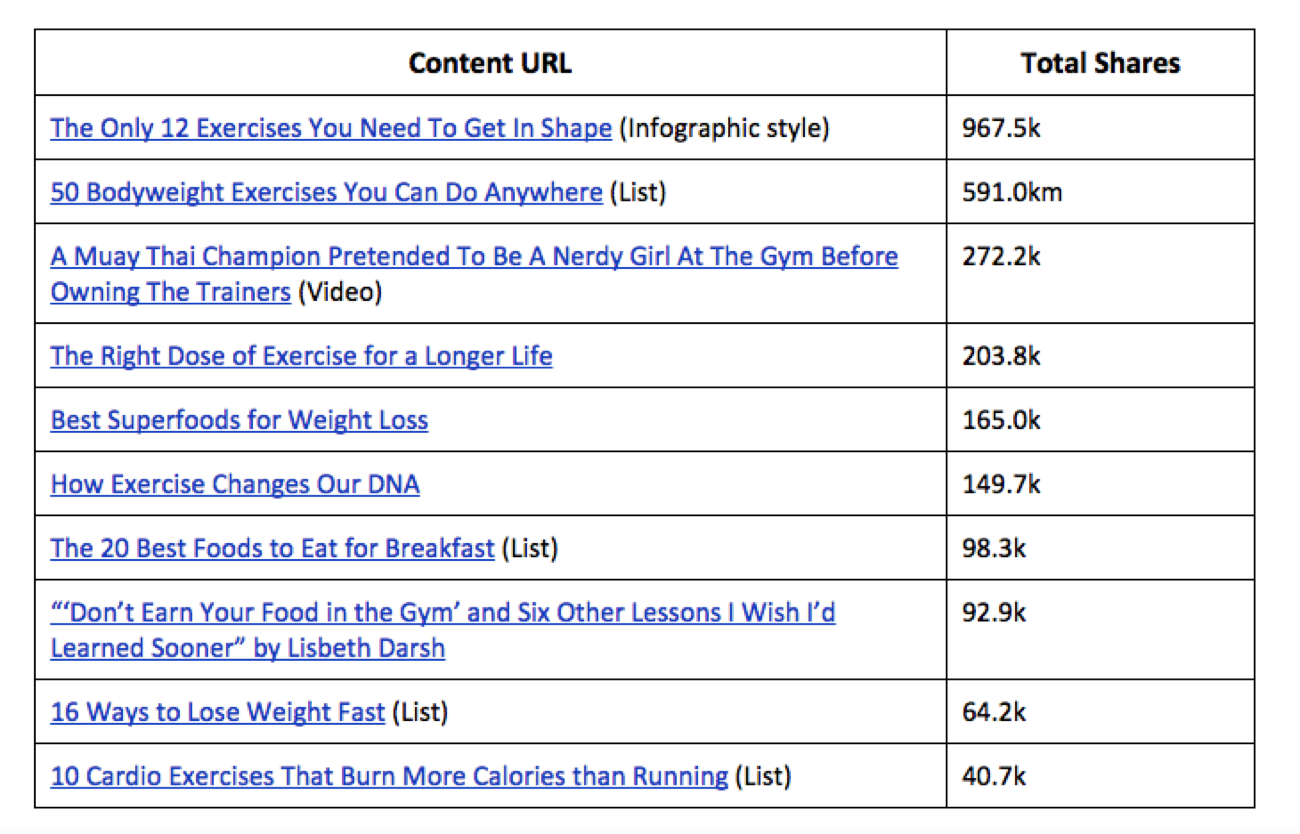Click the 165.0k shares cell
The height and width of the screenshot is (834, 1300).
pos(1100,420)
